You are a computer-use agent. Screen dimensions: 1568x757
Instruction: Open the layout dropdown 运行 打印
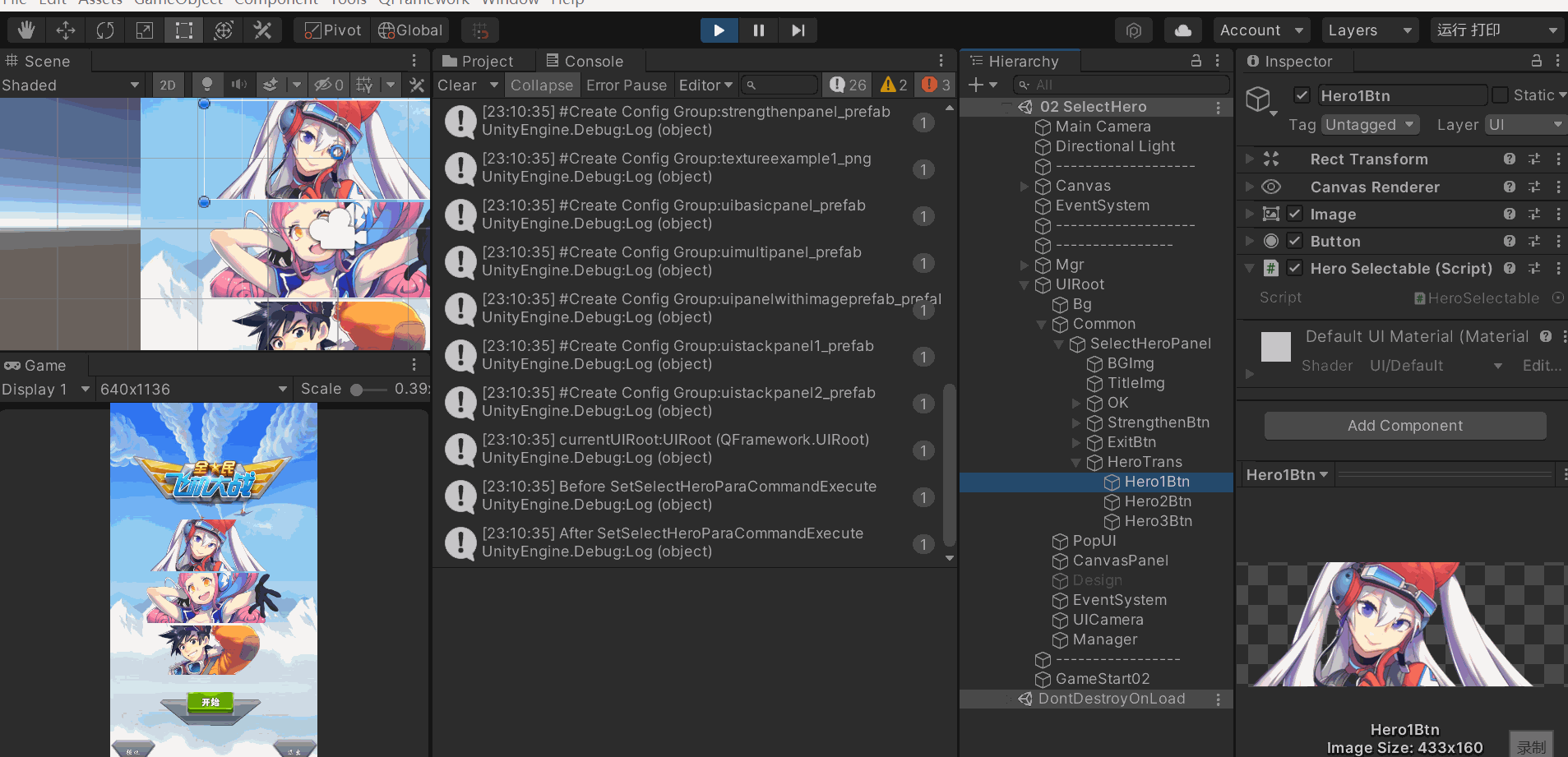1496,30
